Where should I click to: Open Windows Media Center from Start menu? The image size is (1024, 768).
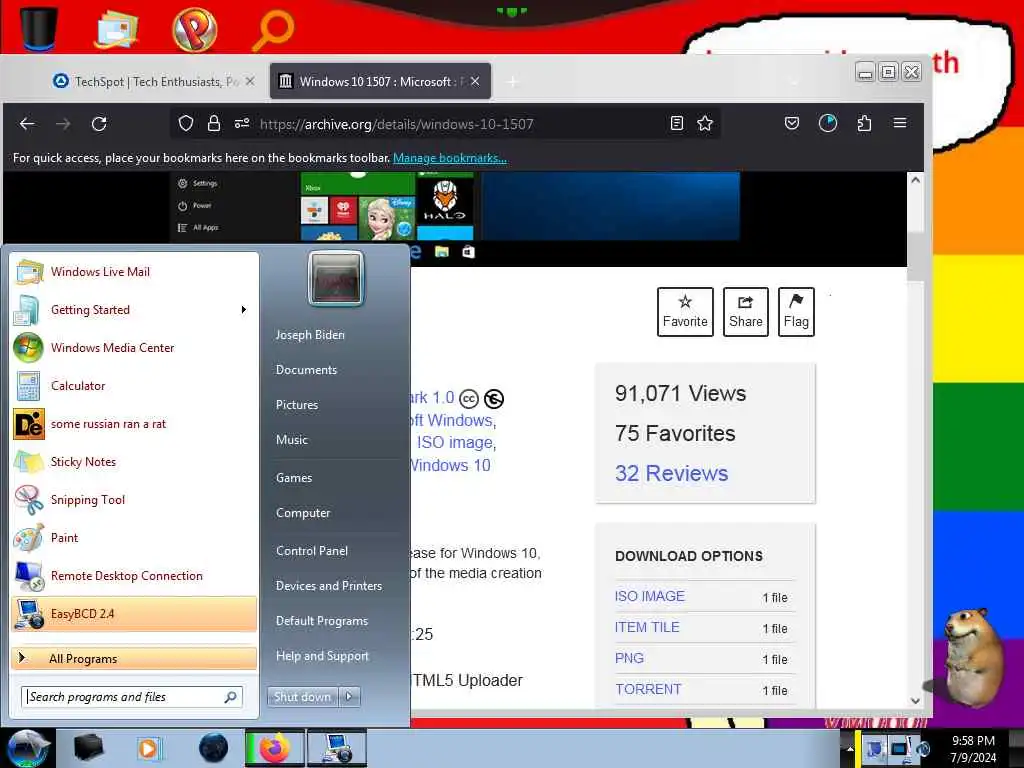(135, 347)
